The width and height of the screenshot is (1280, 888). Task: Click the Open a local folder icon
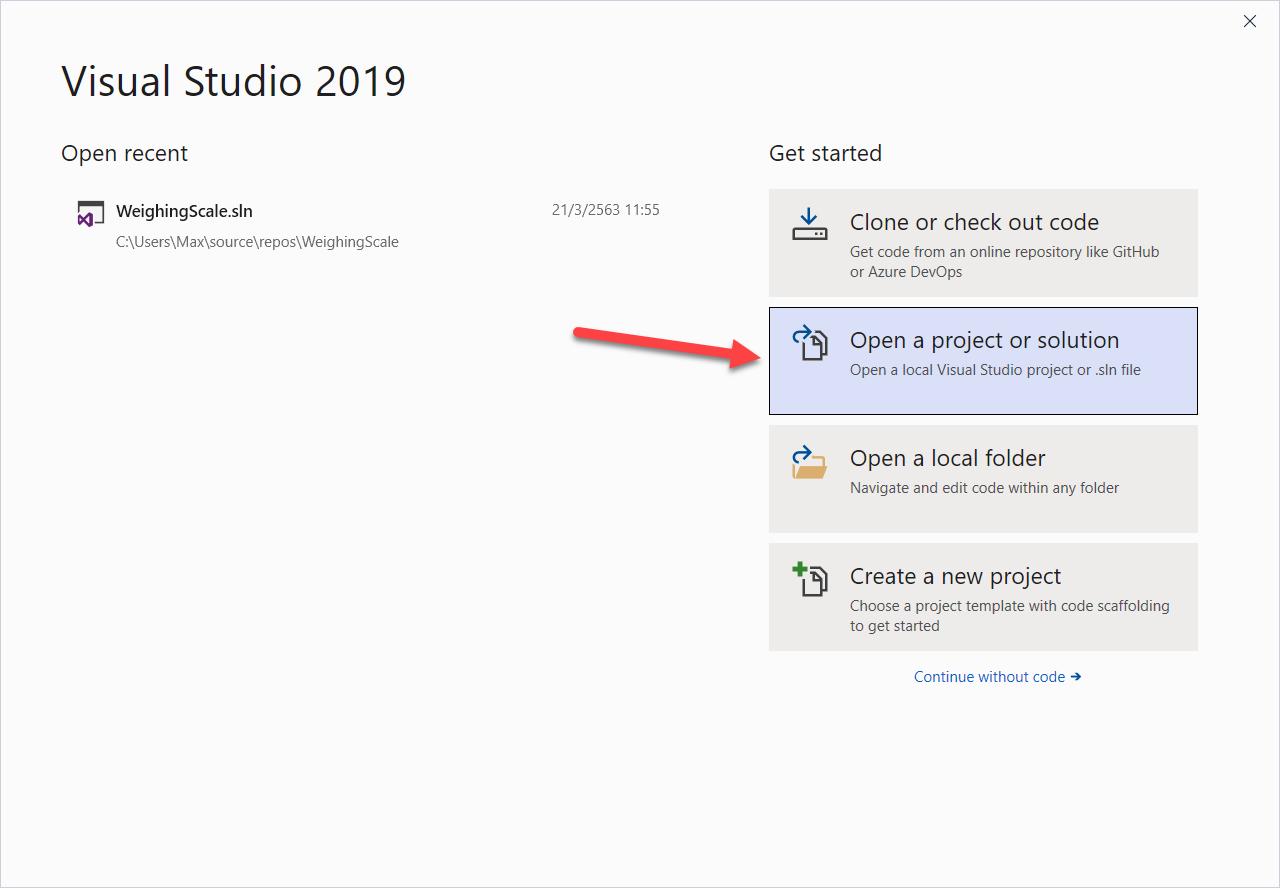810,462
